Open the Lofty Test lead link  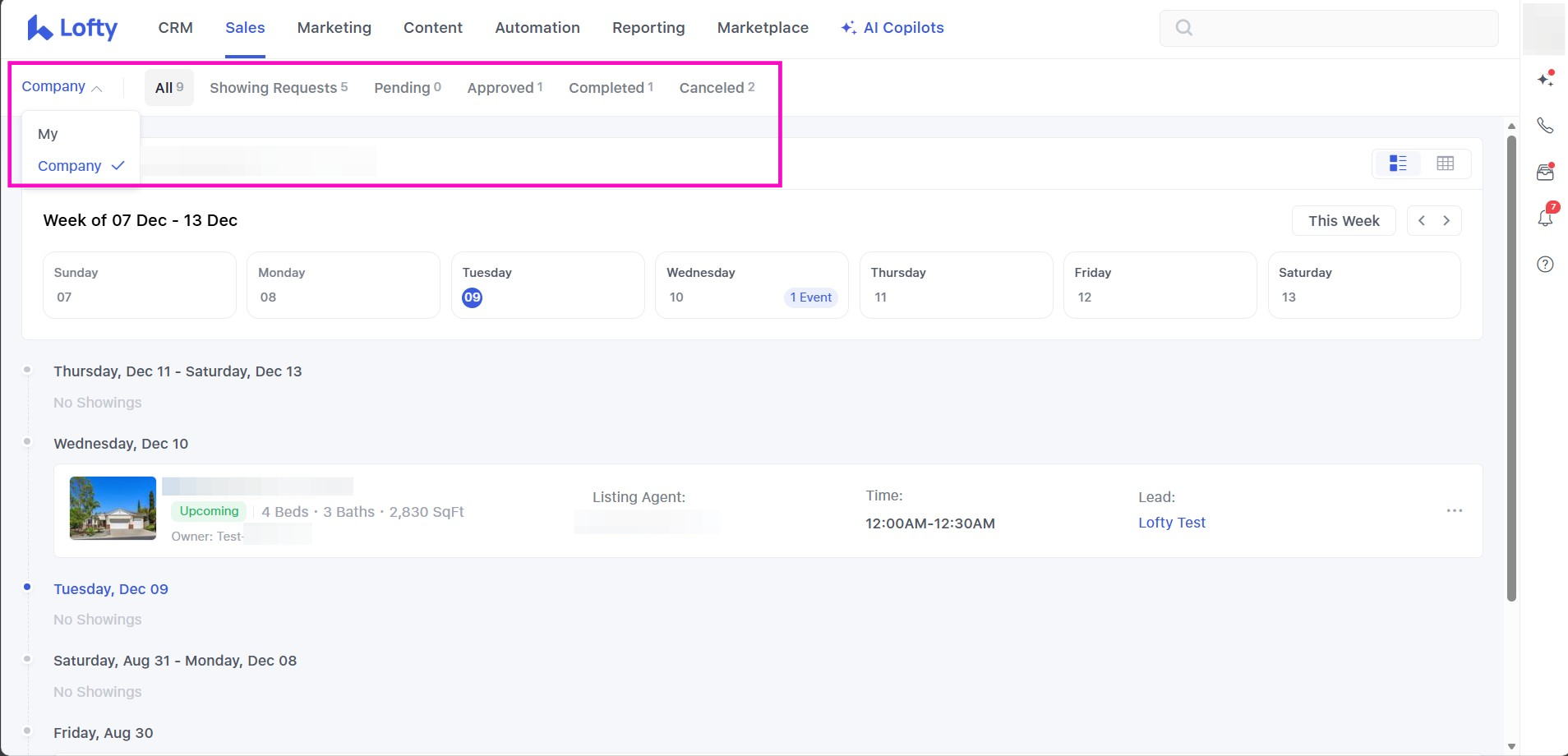(x=1171, y=523)
